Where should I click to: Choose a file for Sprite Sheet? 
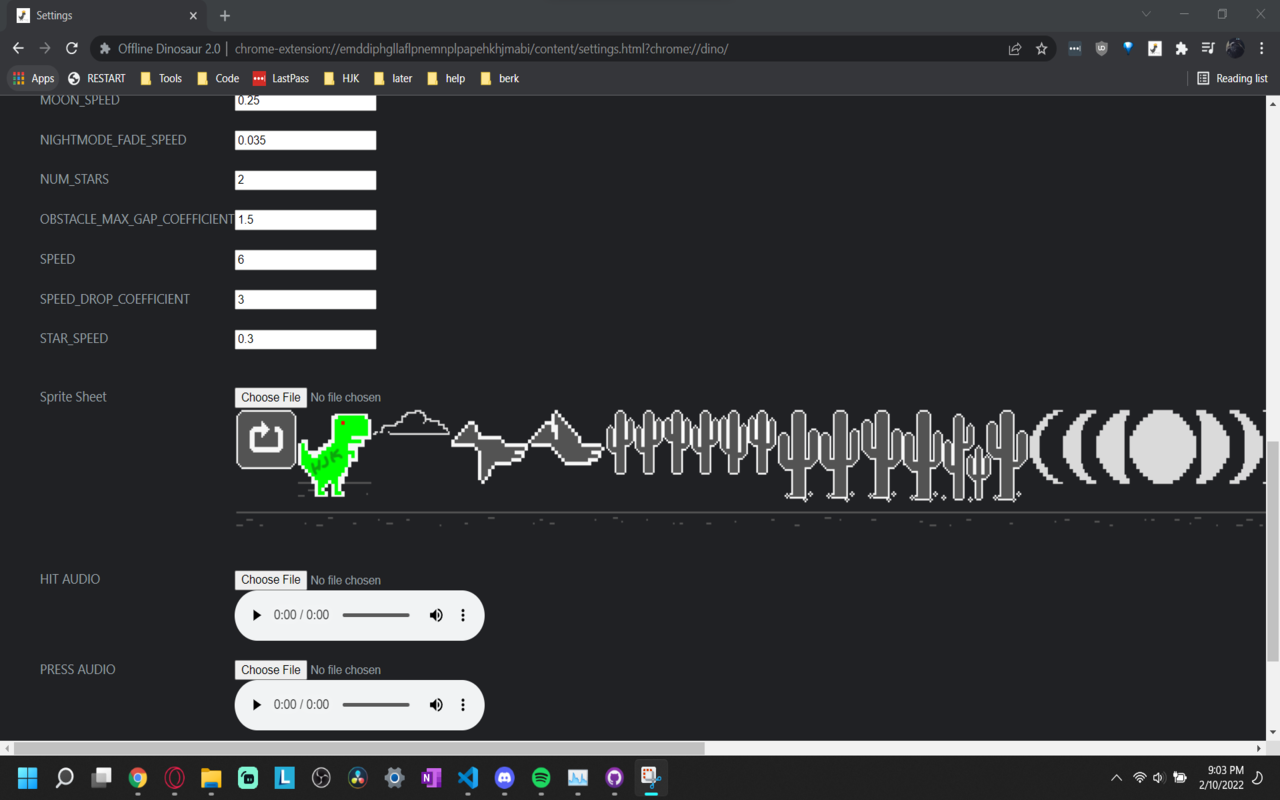tap(271, 397)
